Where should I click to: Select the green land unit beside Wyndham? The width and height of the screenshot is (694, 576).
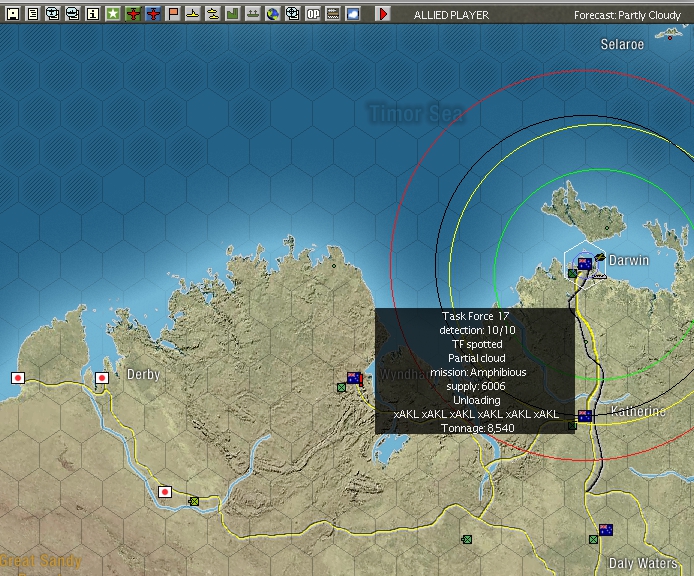point(341,388)
